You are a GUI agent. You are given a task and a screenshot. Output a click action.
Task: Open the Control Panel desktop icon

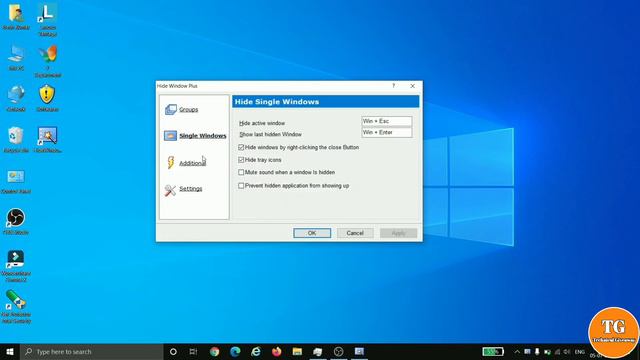click(x=16, y=181)
